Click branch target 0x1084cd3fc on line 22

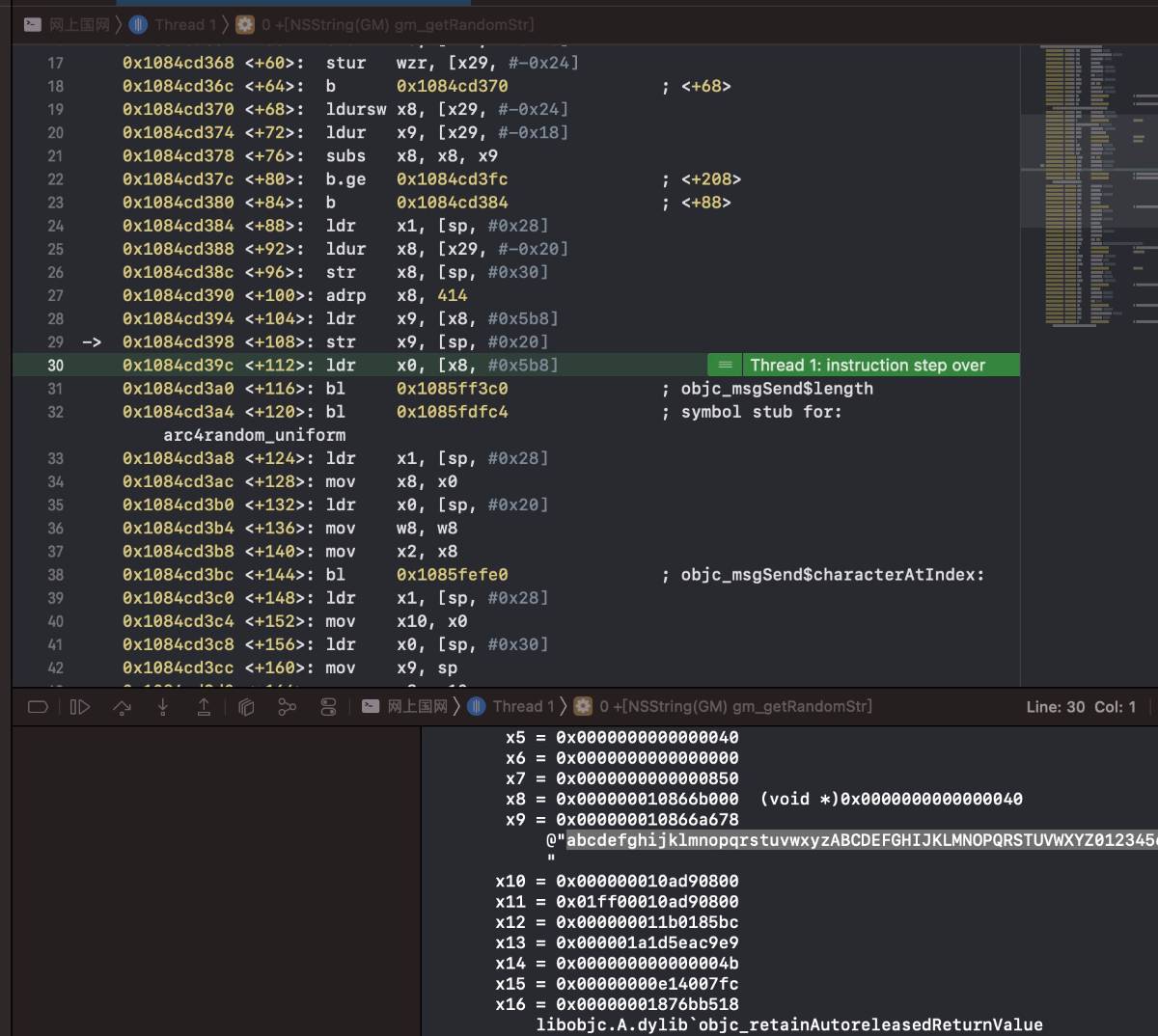coord(452,179)
